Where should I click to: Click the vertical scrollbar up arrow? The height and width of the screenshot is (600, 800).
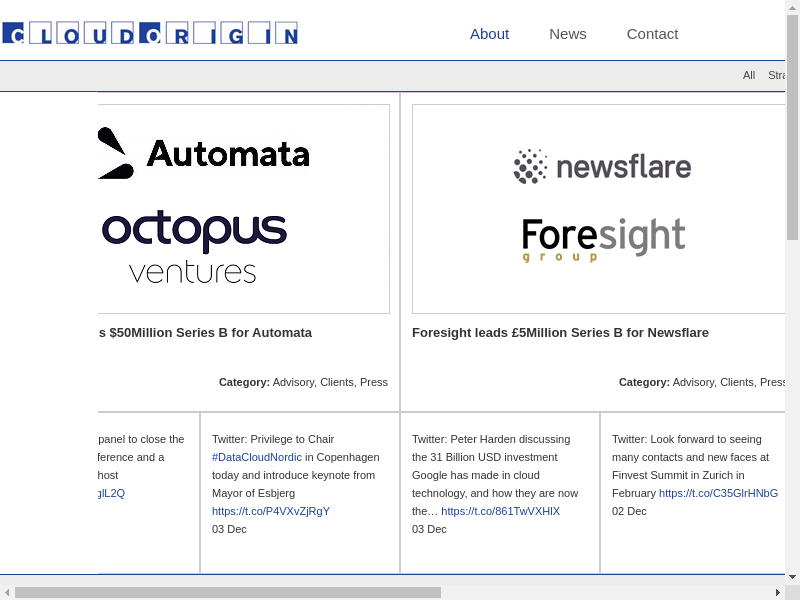[x=792, y=7]
